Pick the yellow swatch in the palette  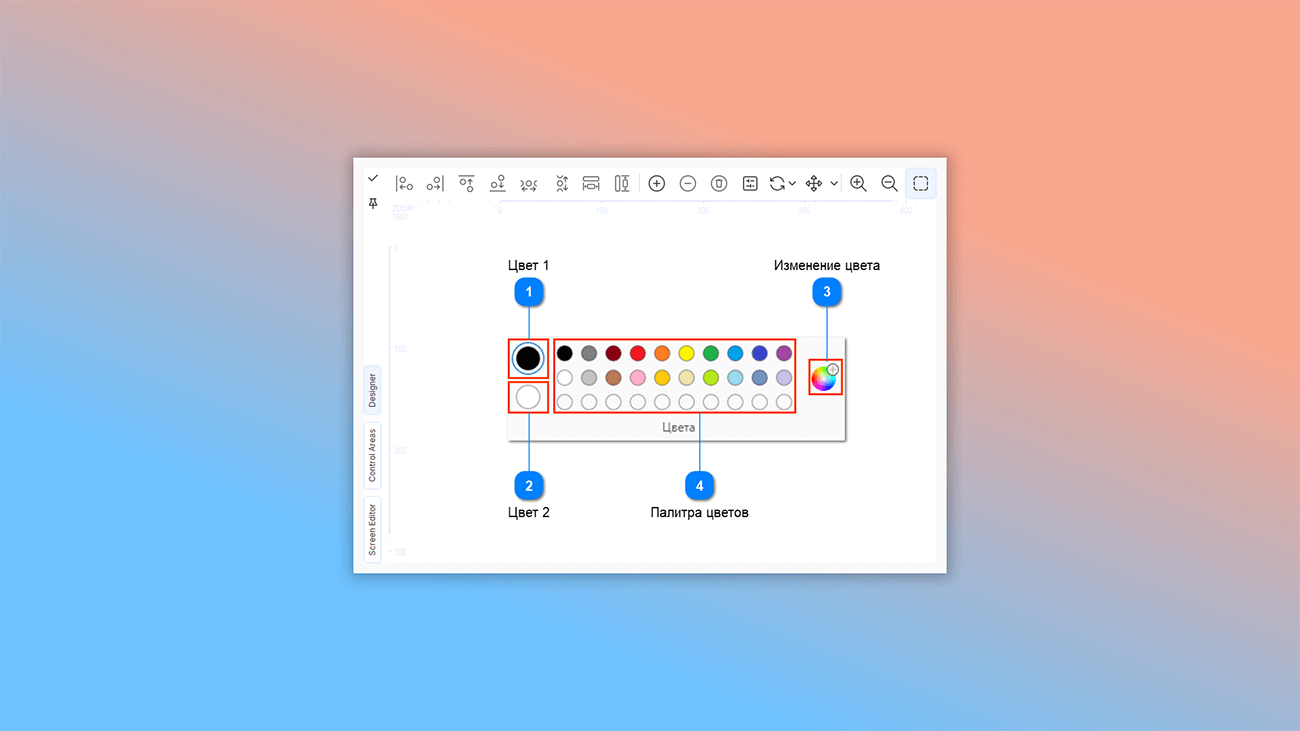click(686, 353)
